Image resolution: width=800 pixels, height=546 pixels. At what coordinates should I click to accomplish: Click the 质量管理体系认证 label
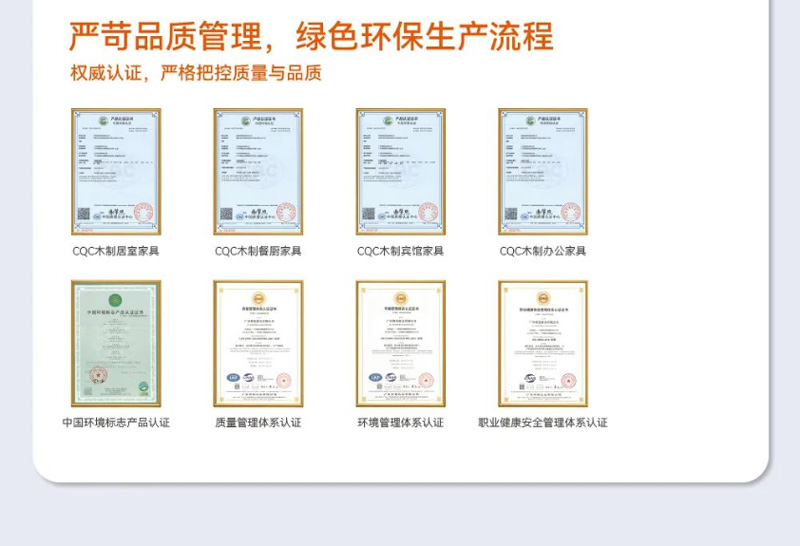[x=258, y=423]
